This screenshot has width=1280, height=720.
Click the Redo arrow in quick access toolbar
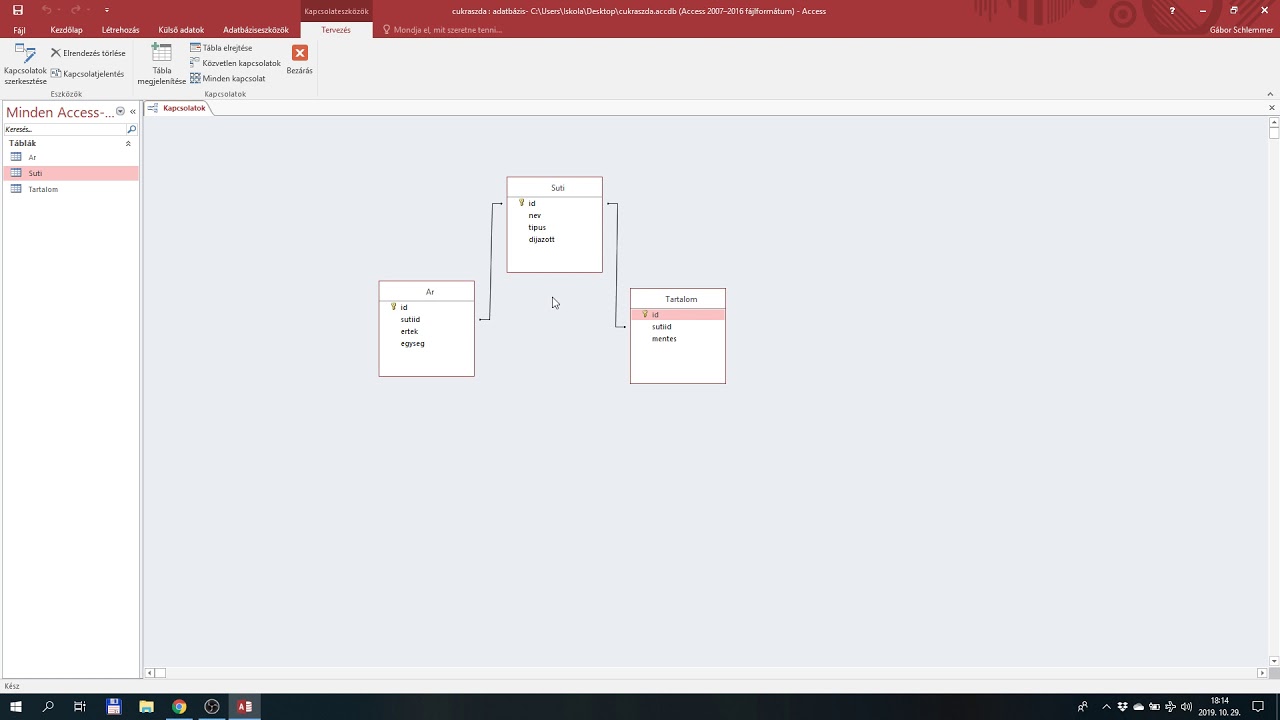click(75, 10)
